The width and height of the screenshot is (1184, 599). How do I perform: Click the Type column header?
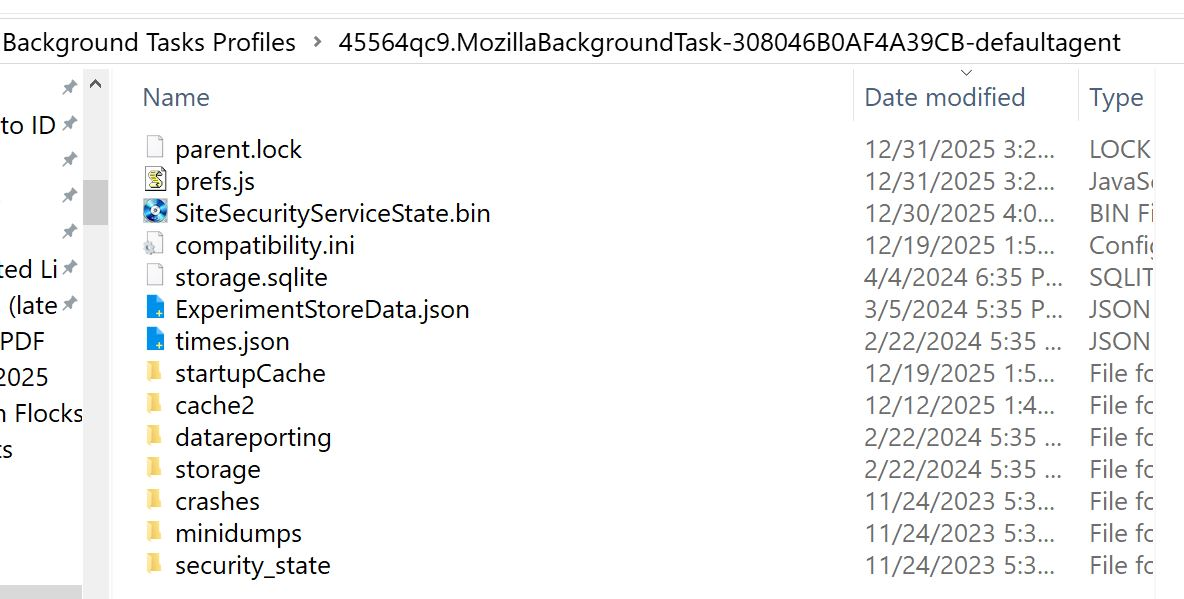(1116, 97)
